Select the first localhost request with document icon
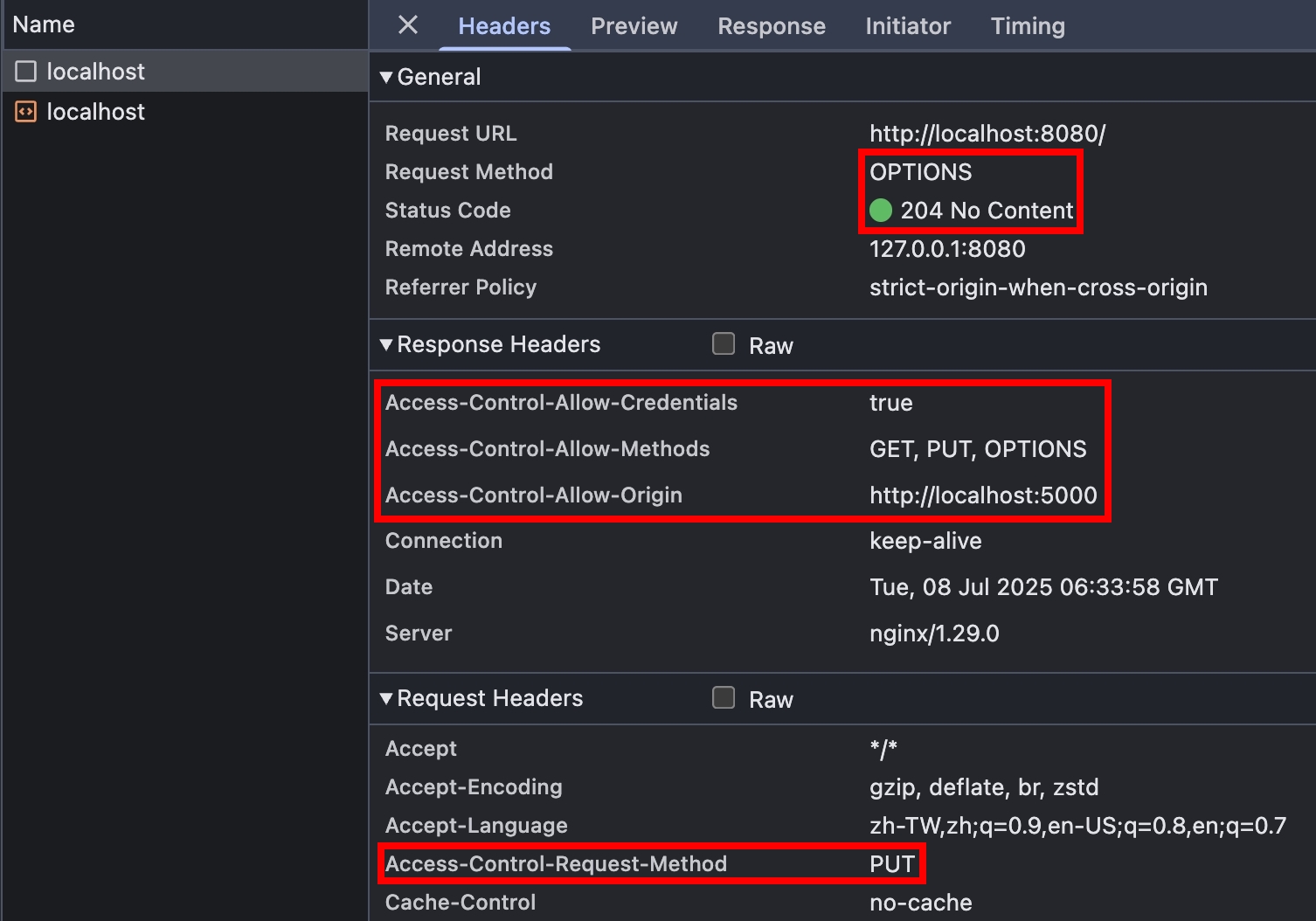 pos(184,72)
